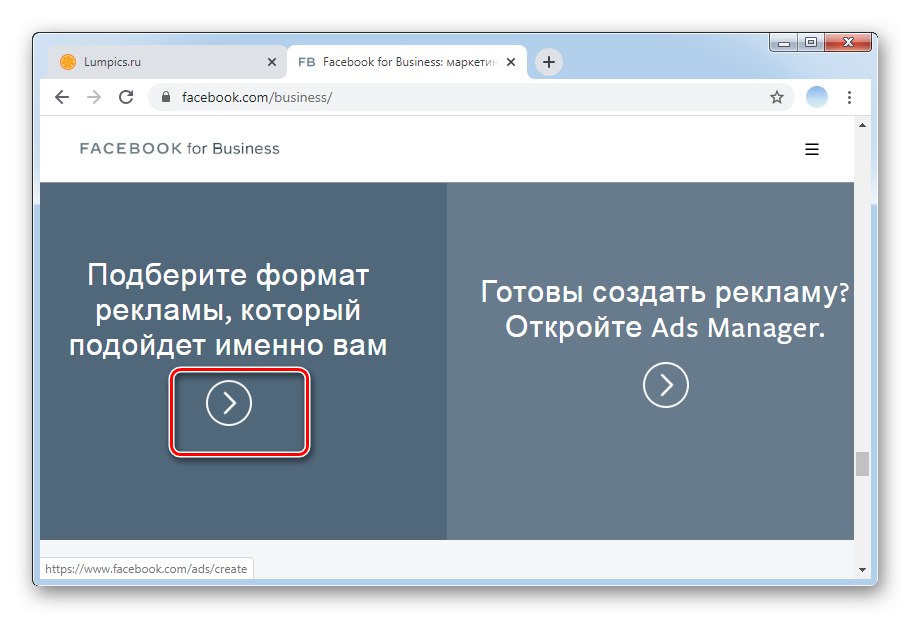Screen dimensions: 911x619
Task: Close the Lumpics.ru tab
Action: click(271, 62)
